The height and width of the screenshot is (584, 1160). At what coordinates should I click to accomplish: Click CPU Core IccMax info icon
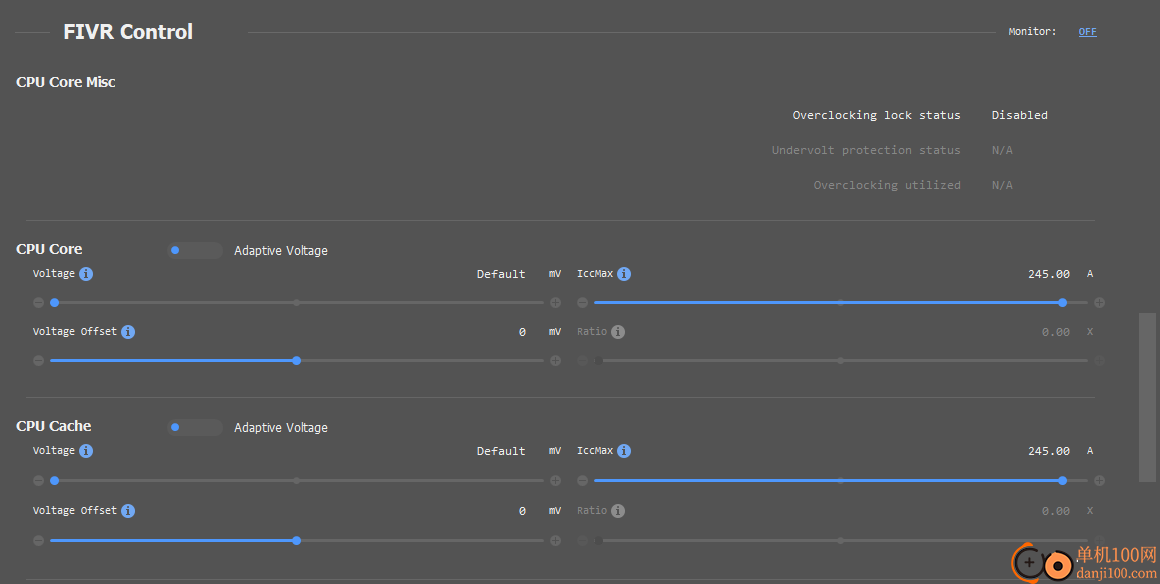pos(624,274)
